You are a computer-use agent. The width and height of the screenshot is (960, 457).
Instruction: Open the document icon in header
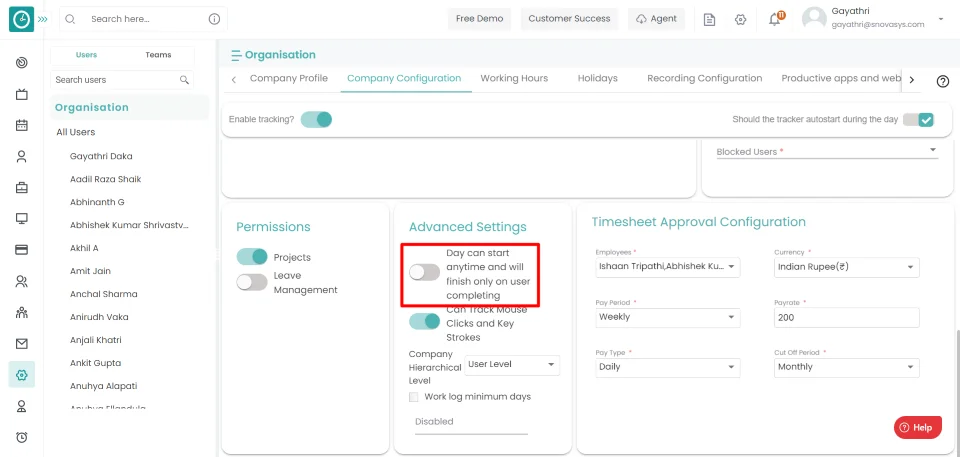click(x=709, y=19)
